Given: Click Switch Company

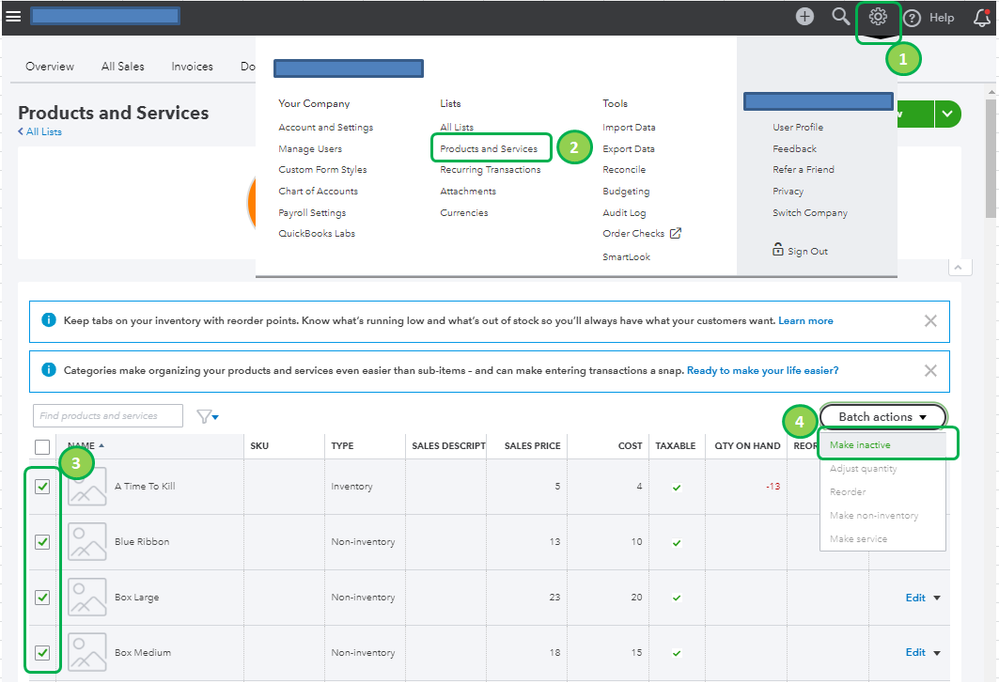Looking at the screenshot, I should click(x=810, y=213).
